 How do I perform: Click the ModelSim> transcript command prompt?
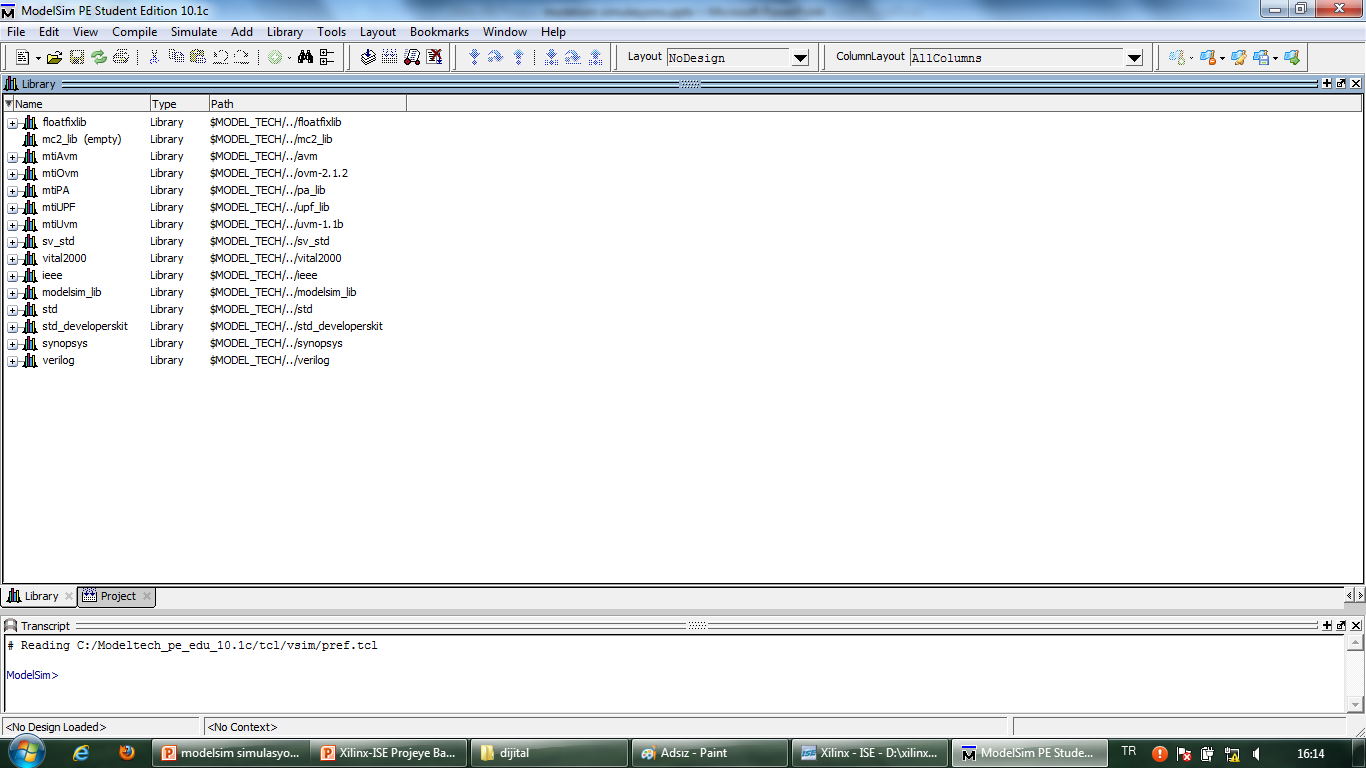32,675
